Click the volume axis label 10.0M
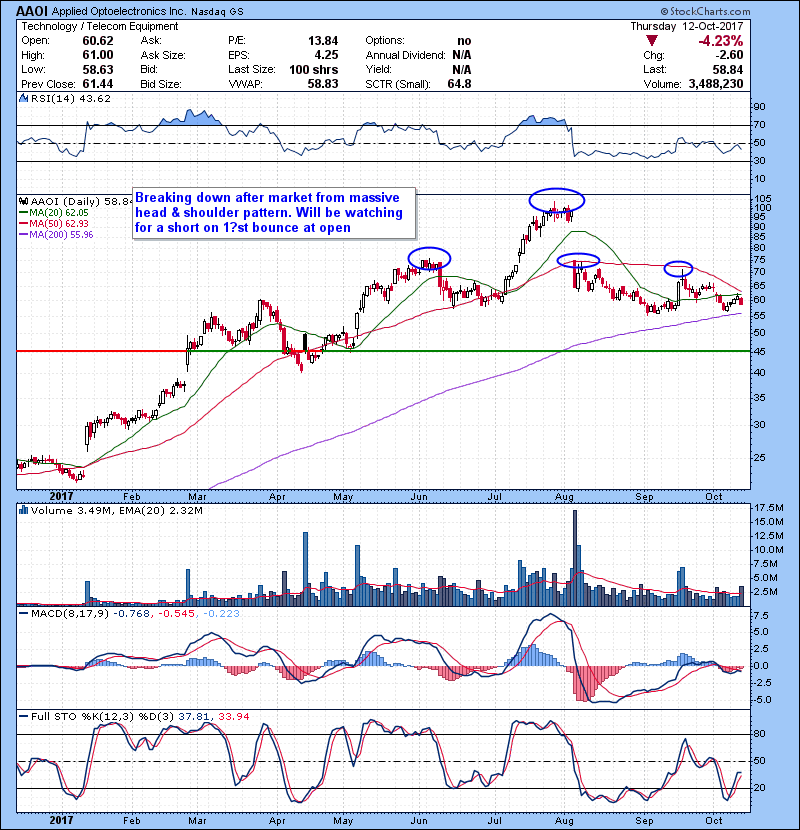Viewport: 800px width, 830px height. point(769,549)
